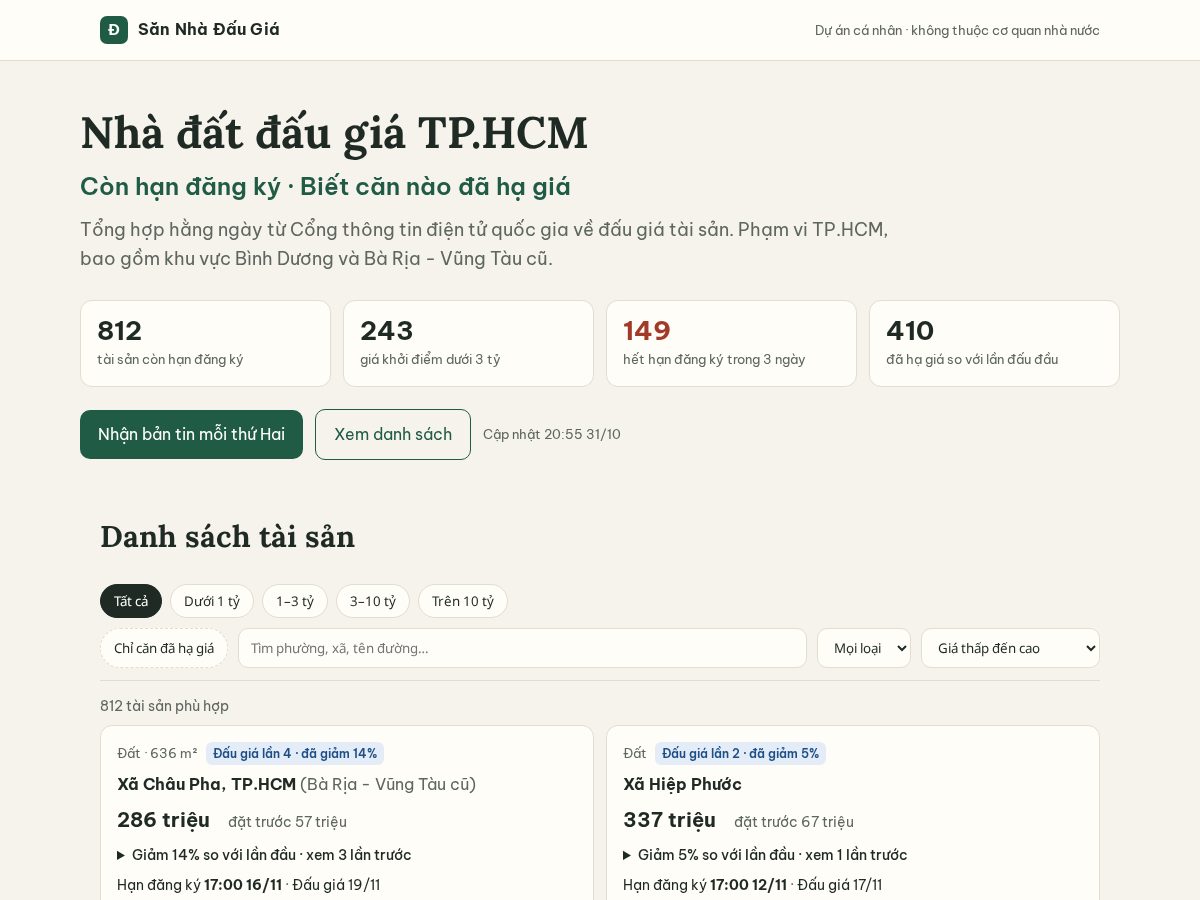Click Đấu giá lần 2 · đã giảm 5% badge
Image resolution: width=1200 pixels, height=900 pixels.
[x=740, y=753]
